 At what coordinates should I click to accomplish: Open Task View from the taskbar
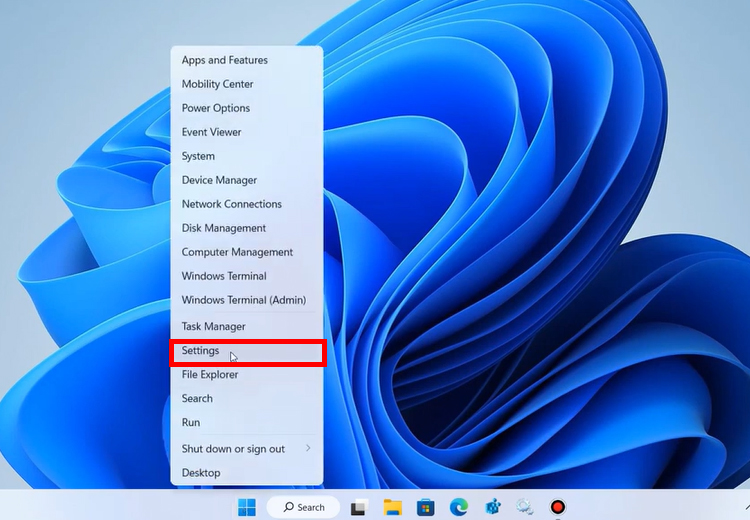pos(359,507)
